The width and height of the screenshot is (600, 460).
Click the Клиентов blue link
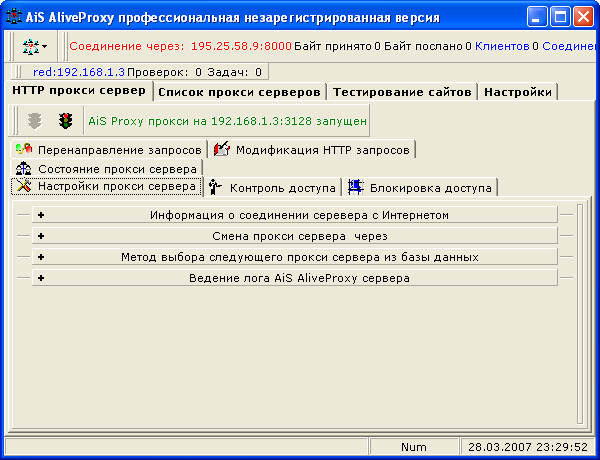502,46
